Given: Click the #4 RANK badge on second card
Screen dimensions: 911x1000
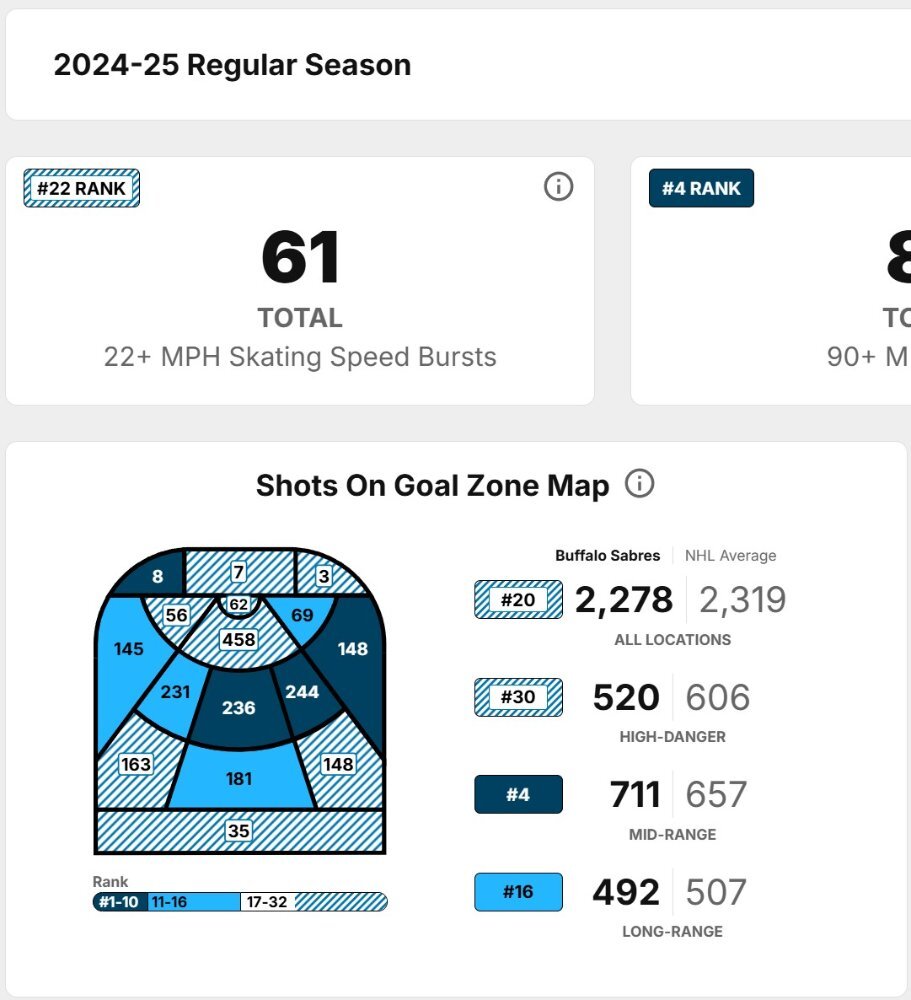Looking at the screenshot, I should pos(701,188).
